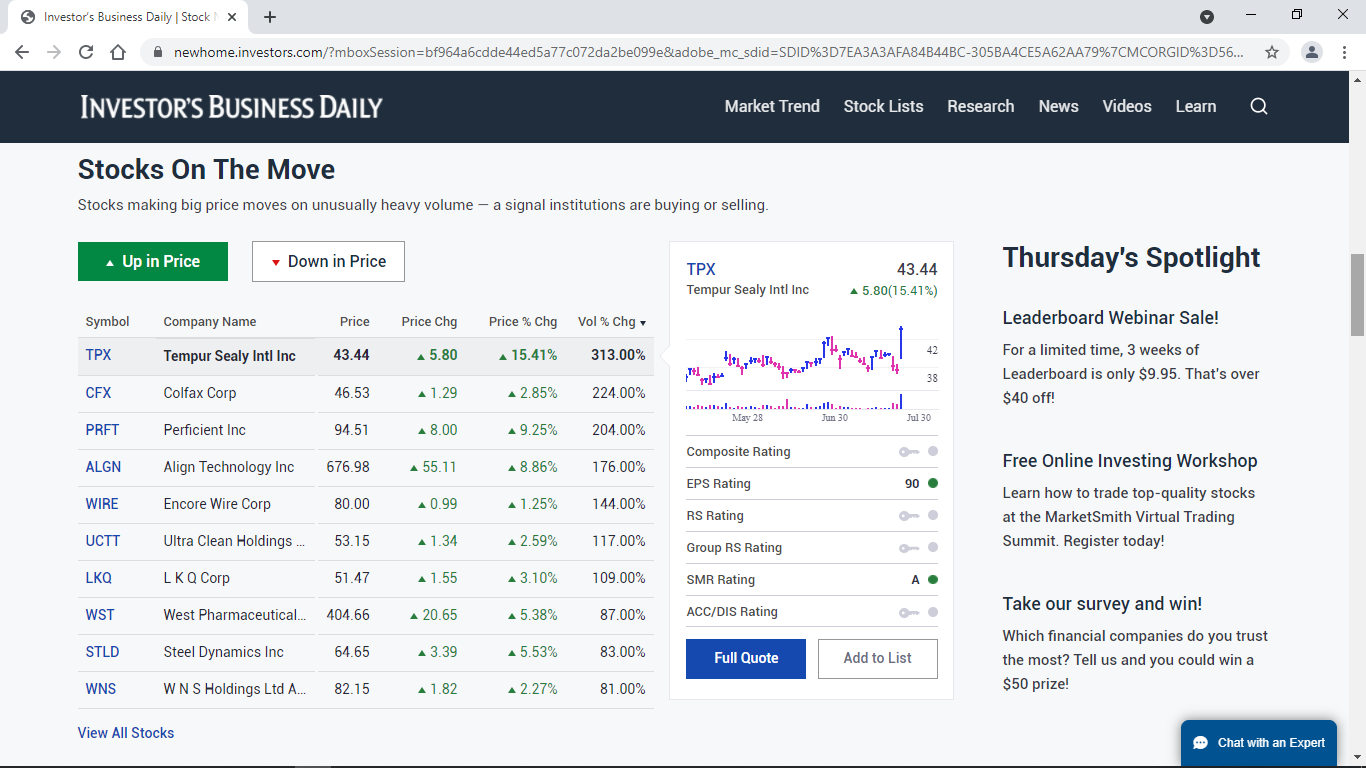Sort by Vol % Chg column arrow
The width and height of the screenshot is (1366, 768).
pyautogui.click(x=643, y=323)
